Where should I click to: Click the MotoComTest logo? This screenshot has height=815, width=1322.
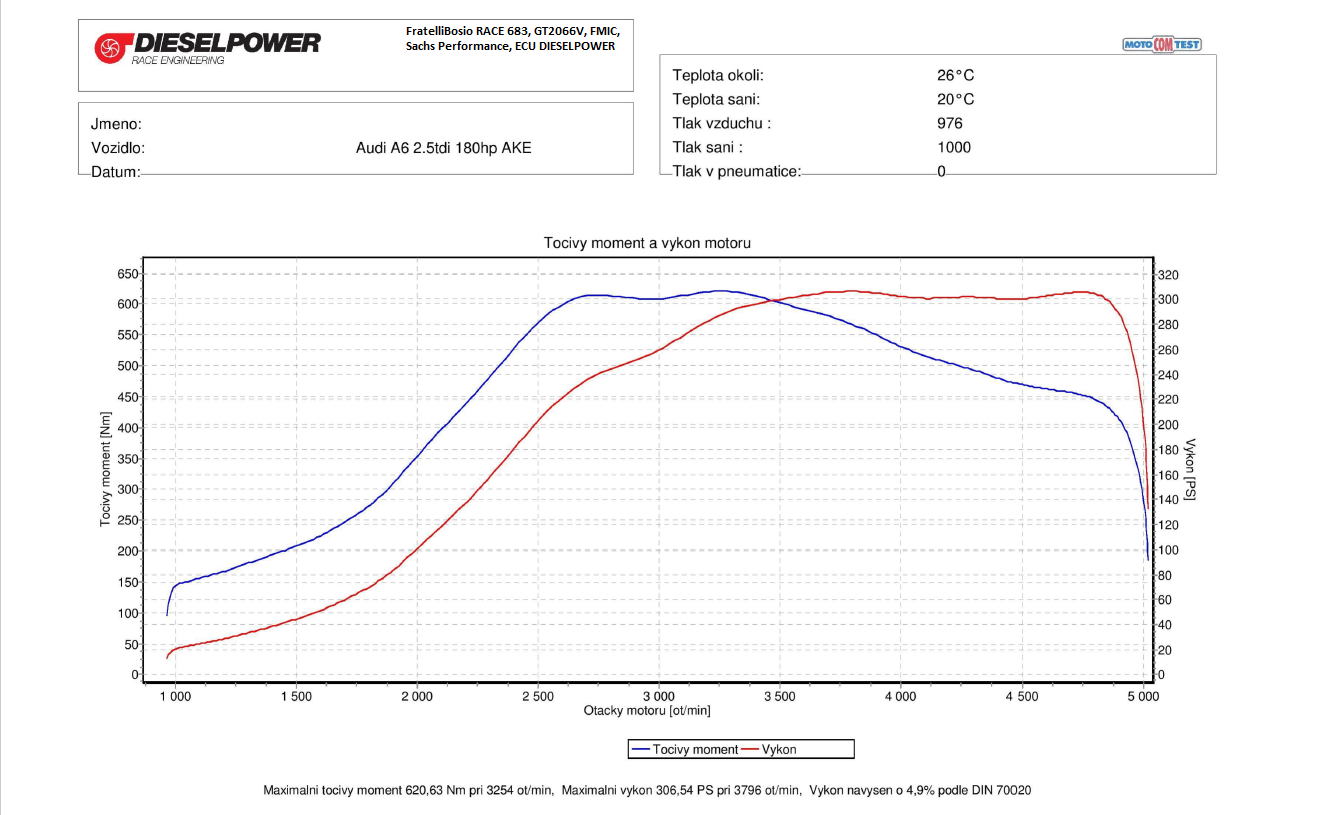coord(1162,44)
